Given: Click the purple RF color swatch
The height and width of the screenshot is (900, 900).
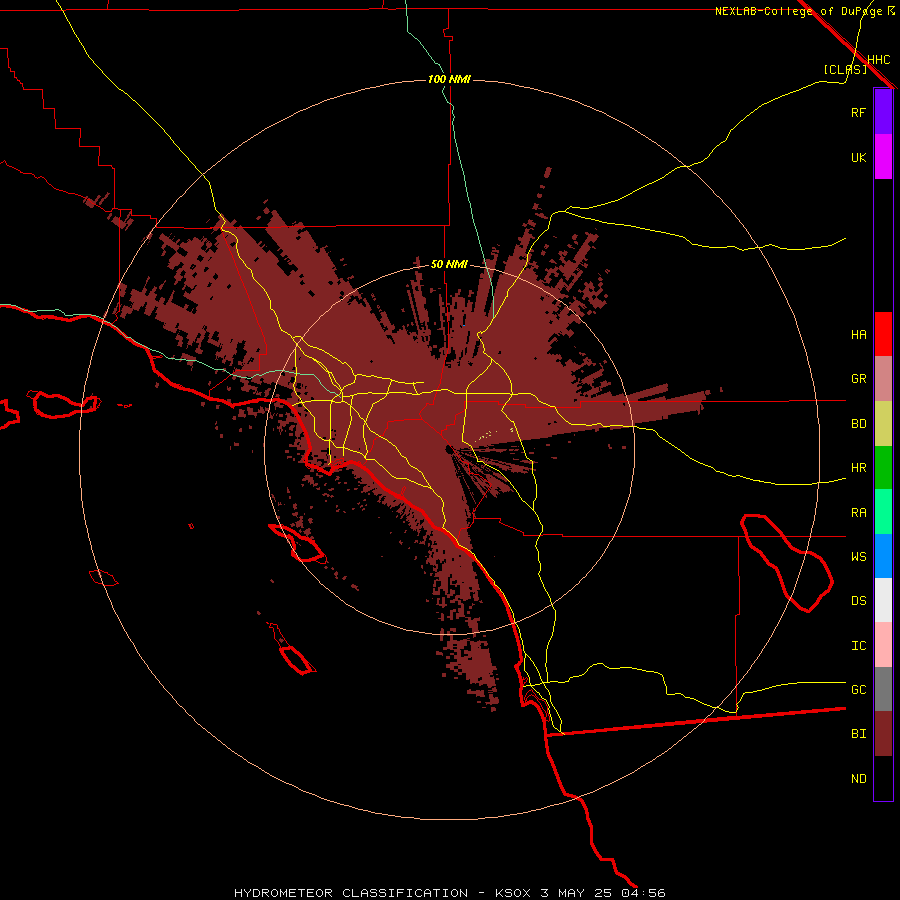Looking at the screenshot, I should [883, 112].
